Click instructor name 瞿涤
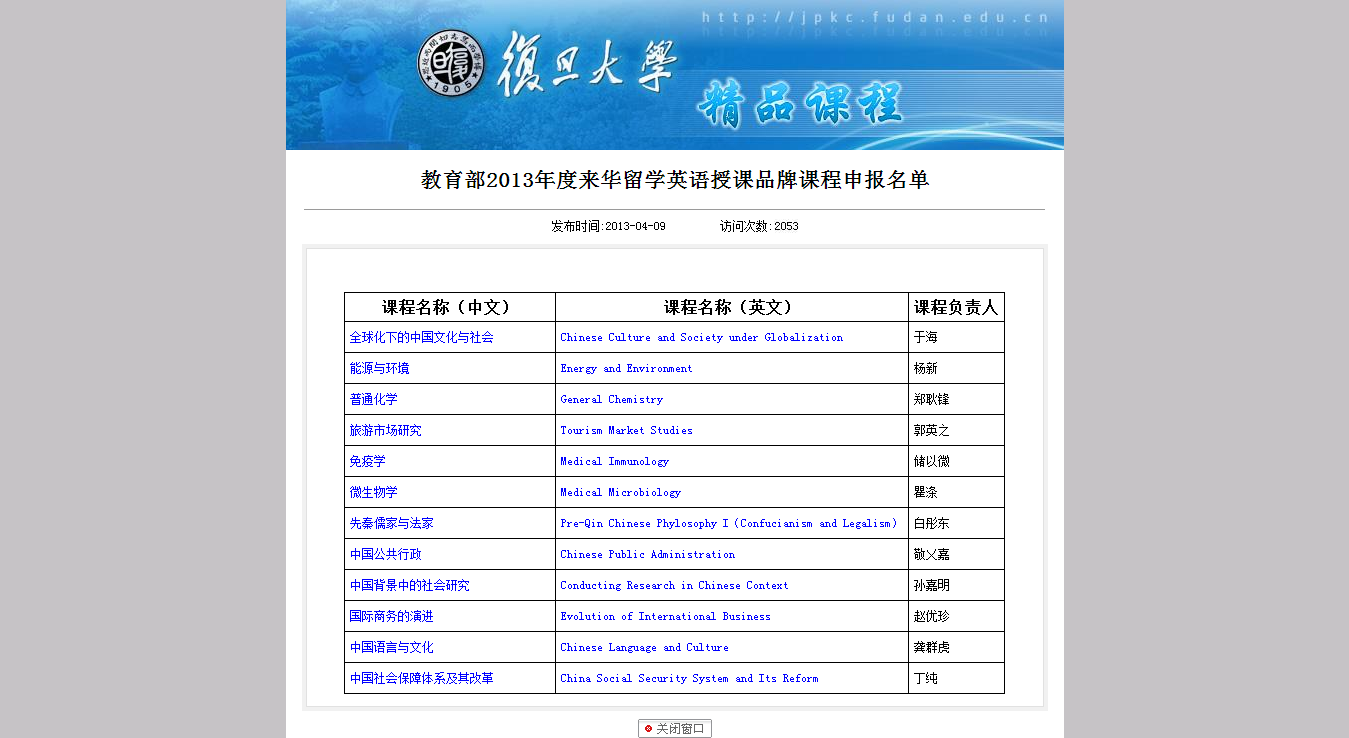 point(926,493)
